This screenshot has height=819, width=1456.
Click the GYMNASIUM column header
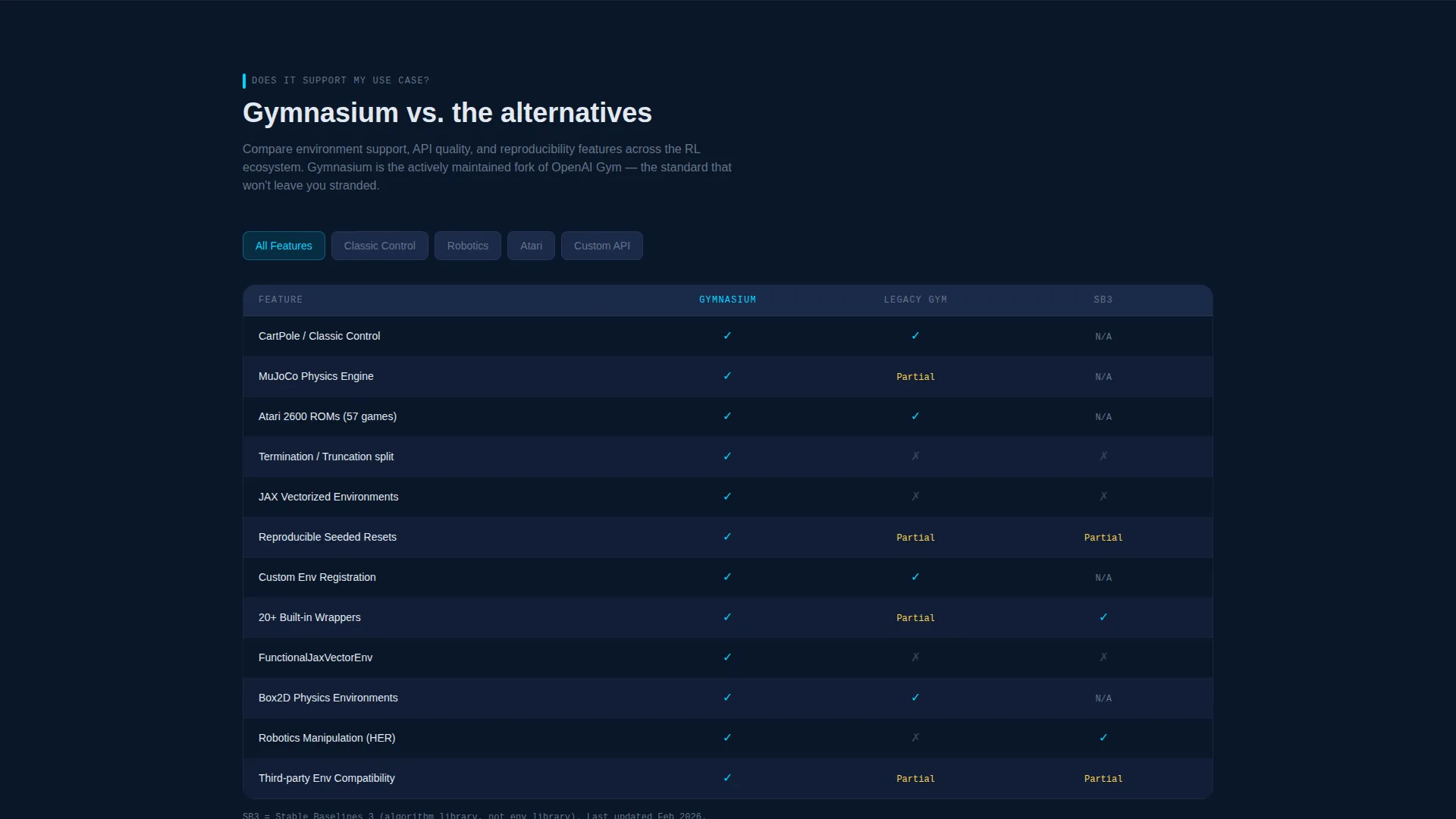coord(727,300)
